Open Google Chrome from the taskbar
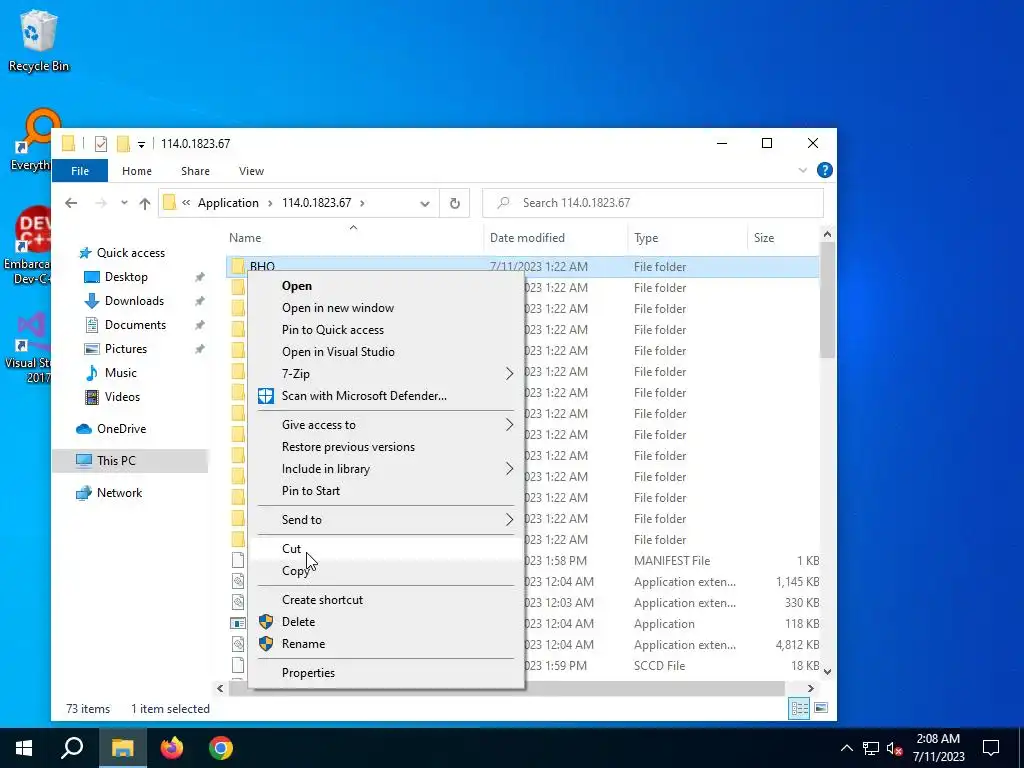The width and height of the screenshot is (1024, 768). (221, 748)
